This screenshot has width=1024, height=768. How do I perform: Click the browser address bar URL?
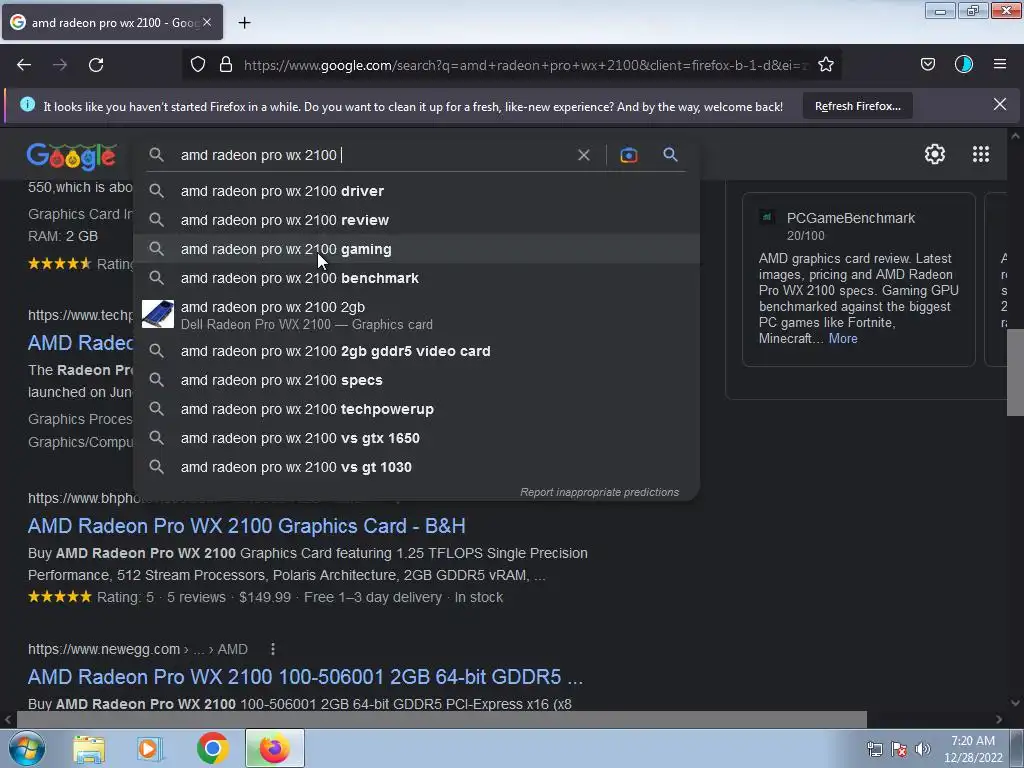coord(524,65)
